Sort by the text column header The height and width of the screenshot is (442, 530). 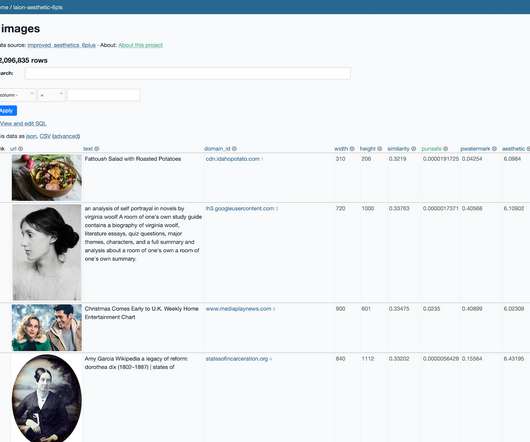(x=88, y=149)
